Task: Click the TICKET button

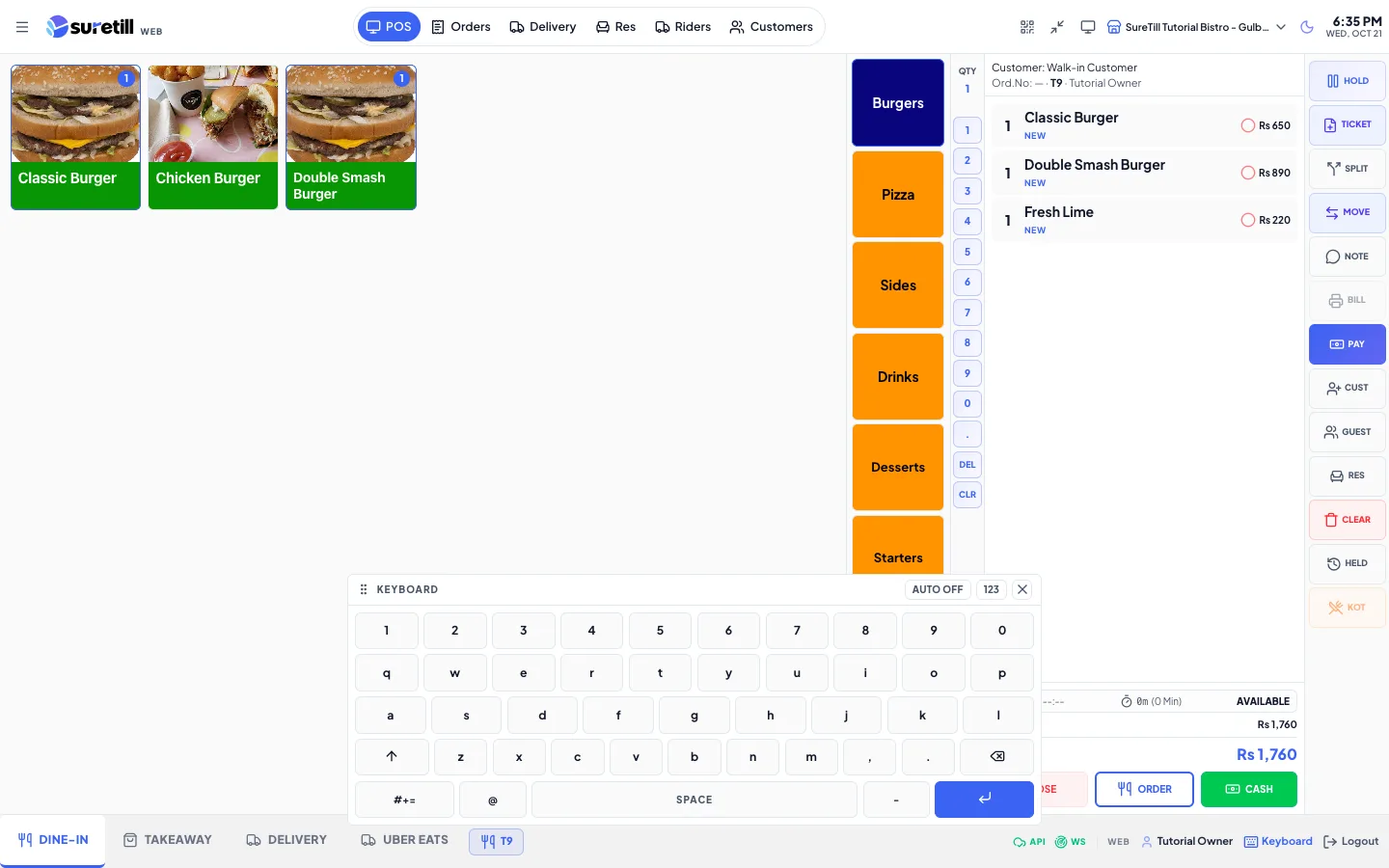Action: pyautogui.click(x=1348, y=124)
